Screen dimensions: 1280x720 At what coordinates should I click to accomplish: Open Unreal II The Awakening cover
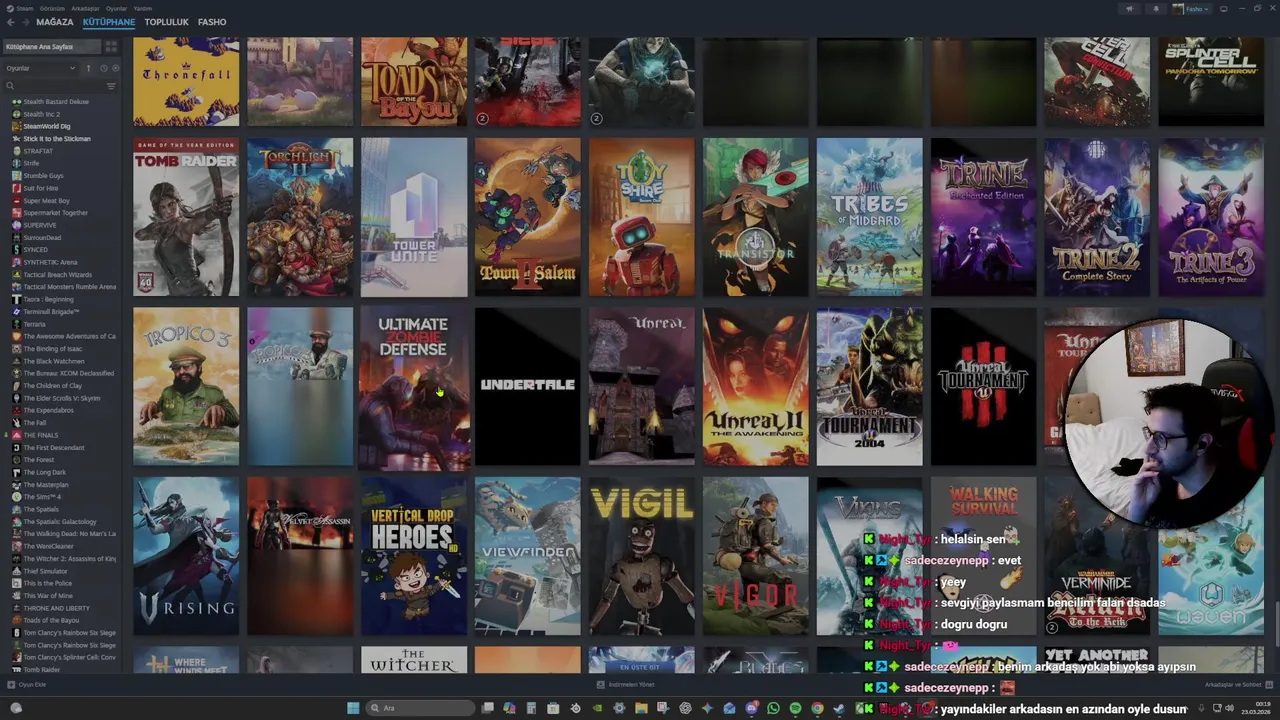(x=756, y=386)
